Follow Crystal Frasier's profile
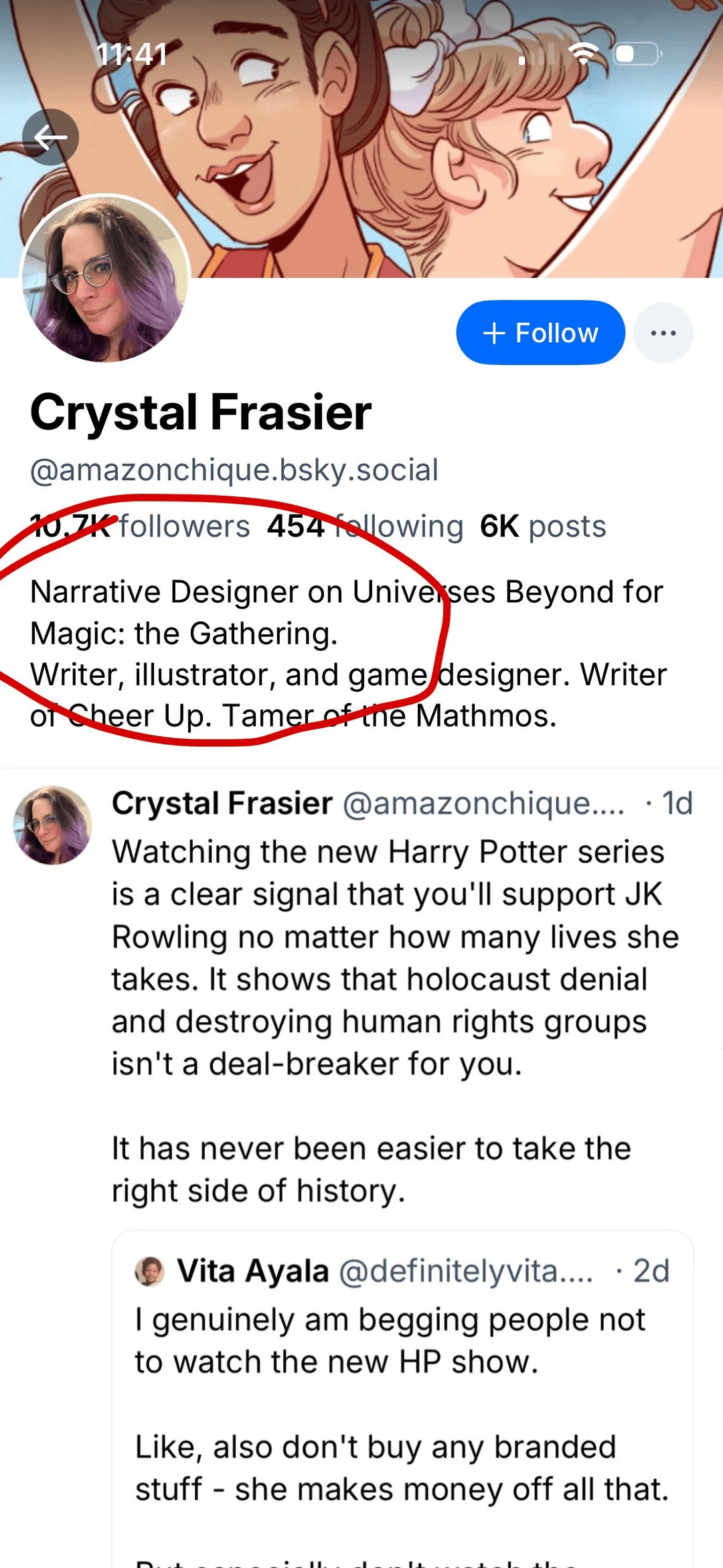This screenshot has height=1568, width=723. pos(540,333)
